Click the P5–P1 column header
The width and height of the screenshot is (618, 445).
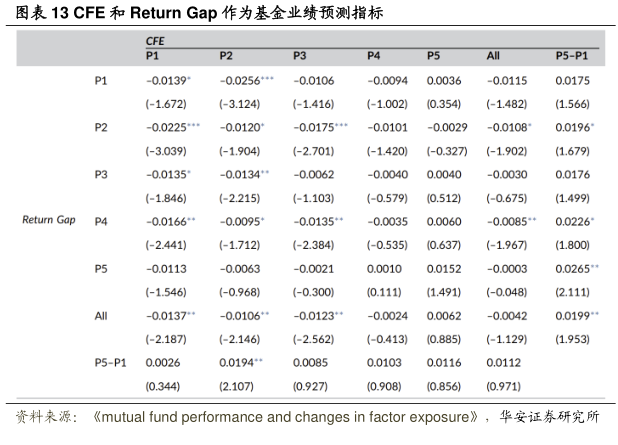[572, 56]
